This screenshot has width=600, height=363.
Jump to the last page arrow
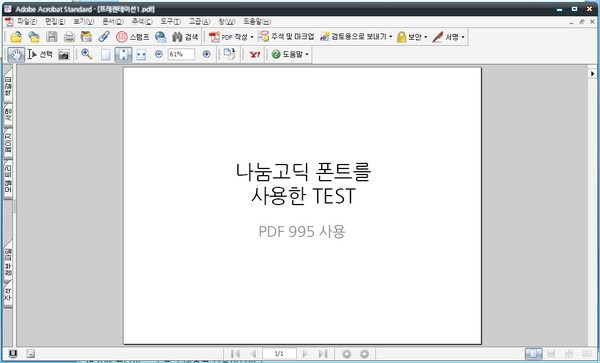[323, 354]
